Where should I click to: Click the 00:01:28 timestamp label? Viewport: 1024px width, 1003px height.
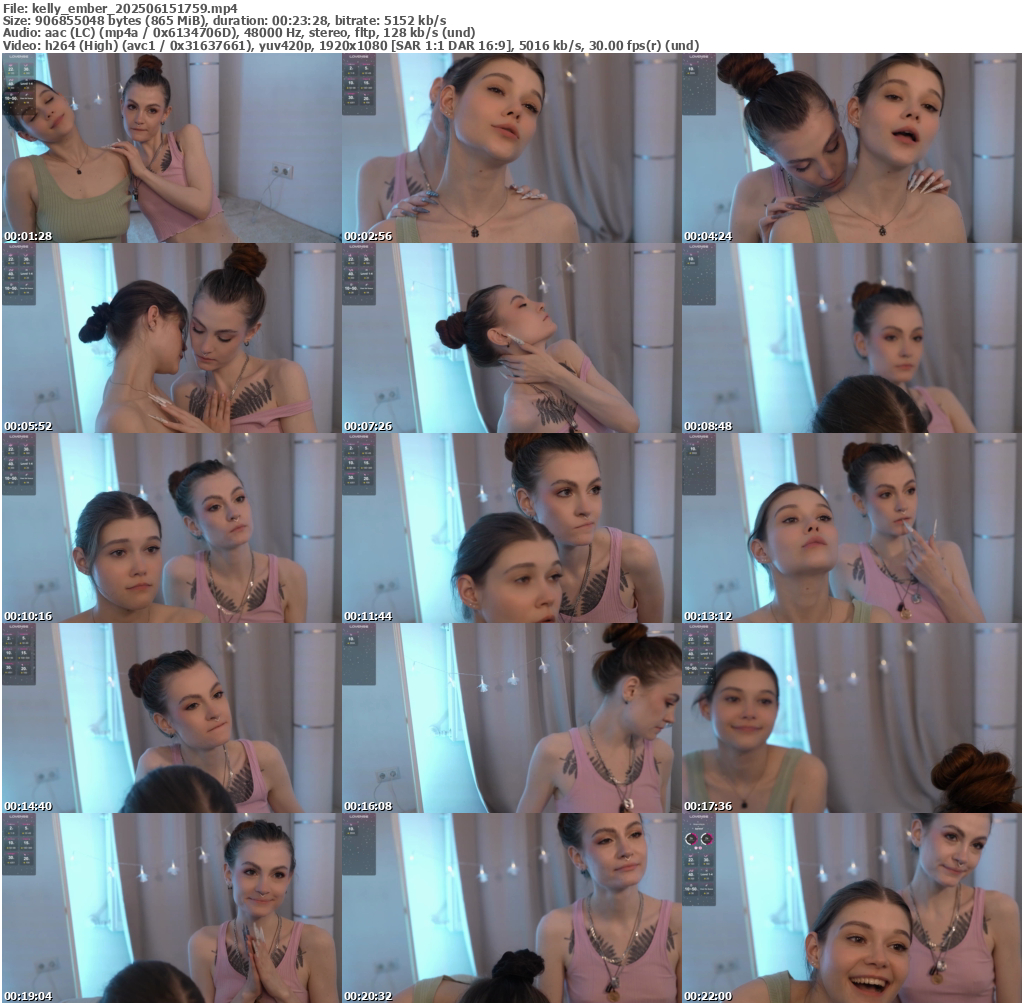(x=28, y=236)
